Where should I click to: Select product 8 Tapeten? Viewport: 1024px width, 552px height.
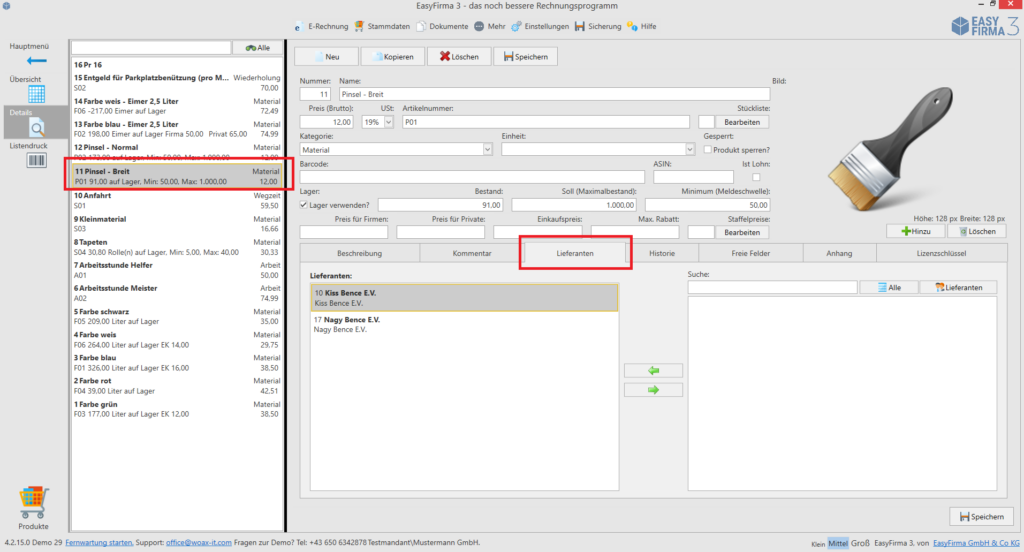click(176, 247)
